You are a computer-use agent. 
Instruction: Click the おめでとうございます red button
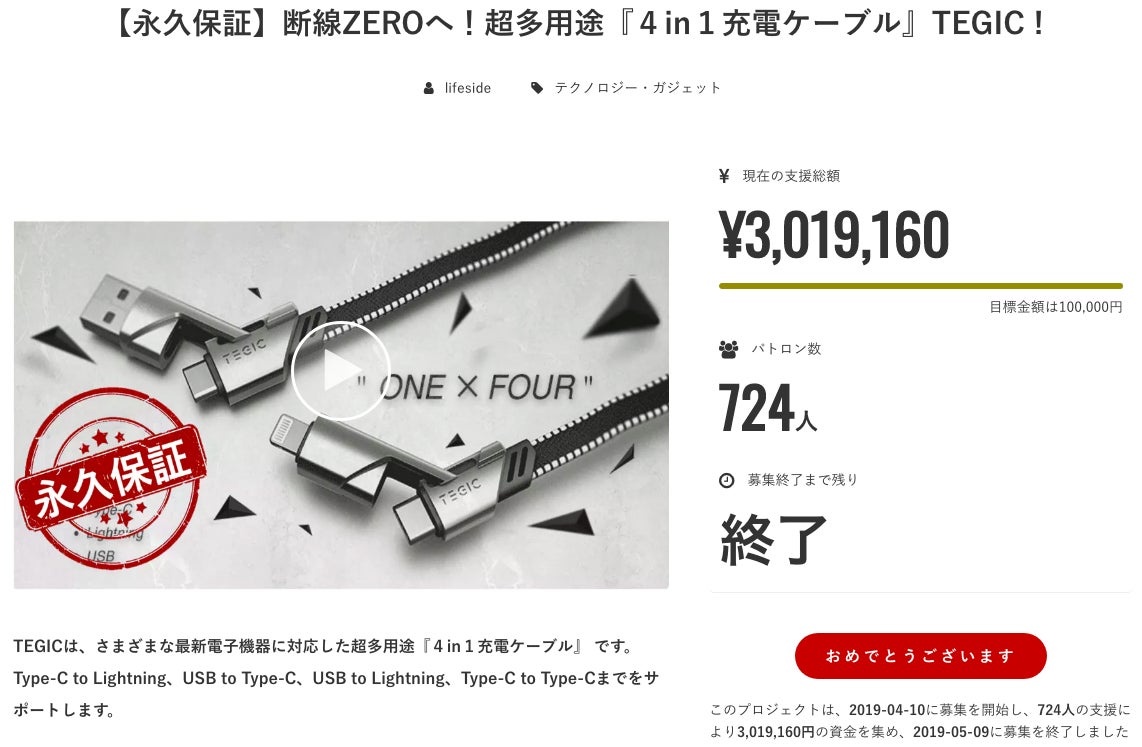921,656
